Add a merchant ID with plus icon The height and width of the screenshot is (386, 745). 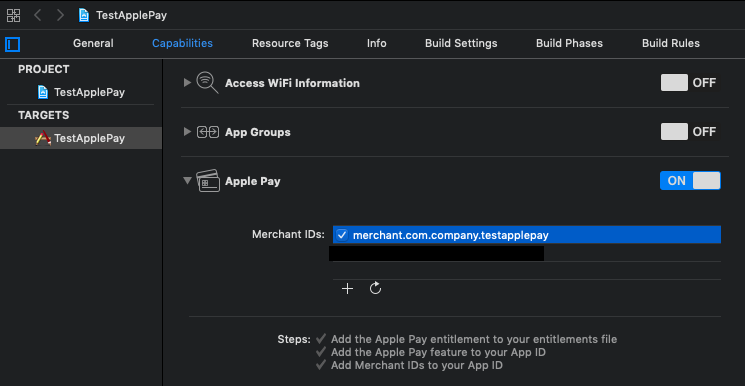tap(347, 289)
